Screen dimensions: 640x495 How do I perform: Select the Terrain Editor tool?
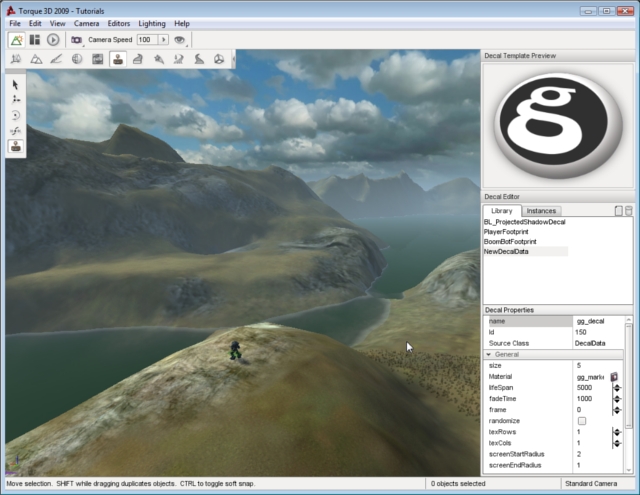click(x=36, y=60)
